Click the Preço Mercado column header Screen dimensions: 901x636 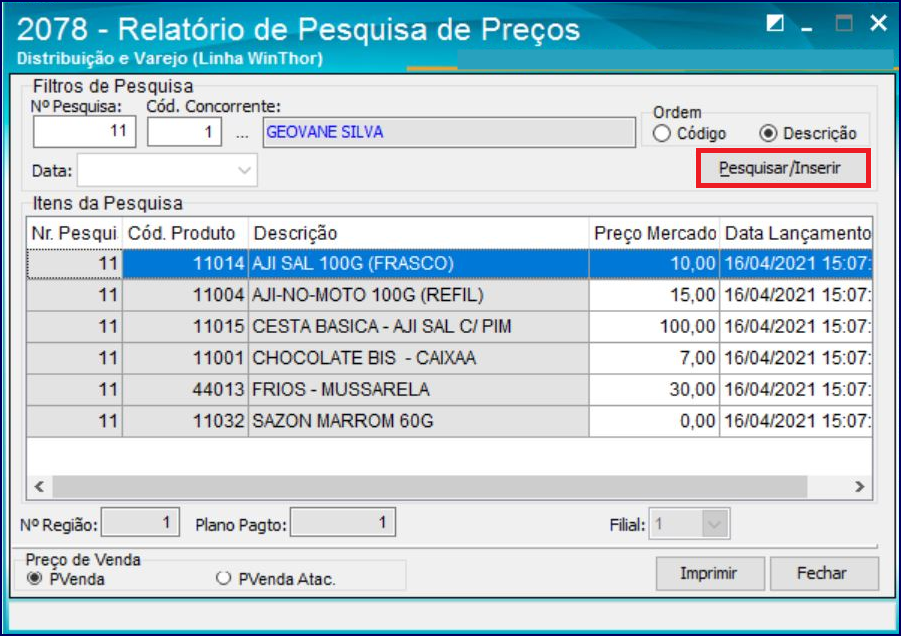point(654,233)
